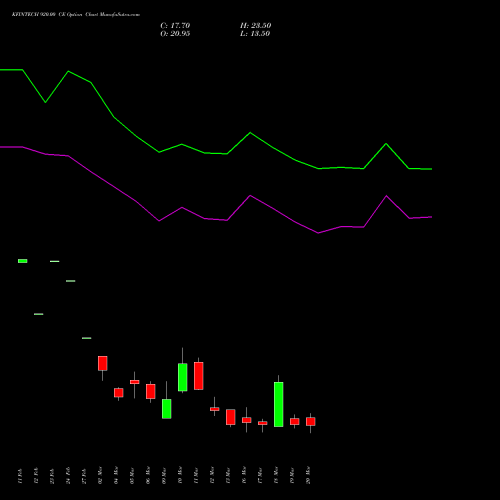Click the '10 Mar' date label
Screen dimensions: 500x500
click(180, 476)
